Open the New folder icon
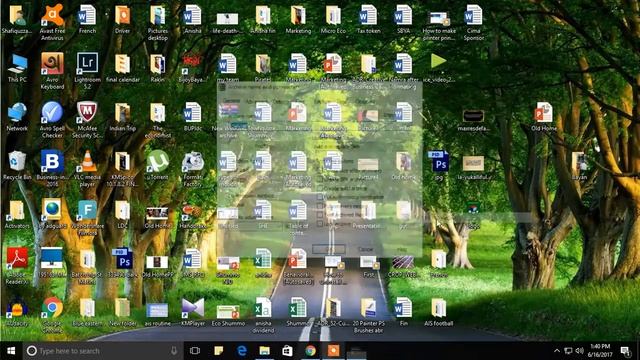This screenshot has width=640, height=360. [x=122, y=312]
